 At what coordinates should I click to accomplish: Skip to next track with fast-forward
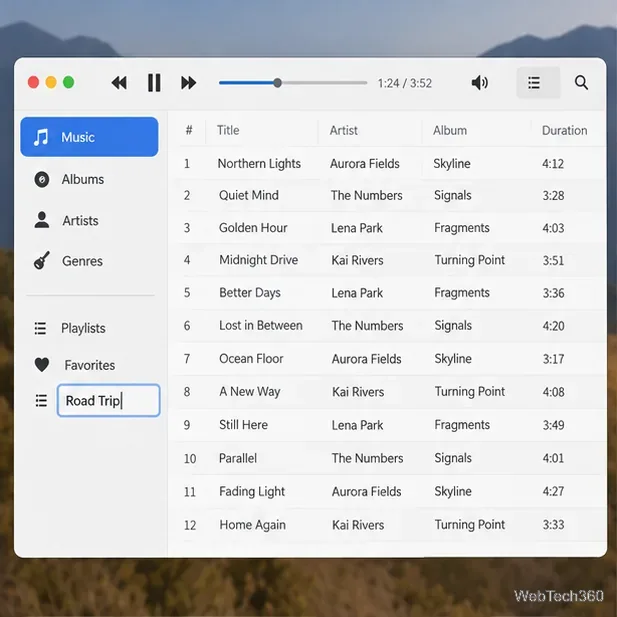tap(188, 83)
